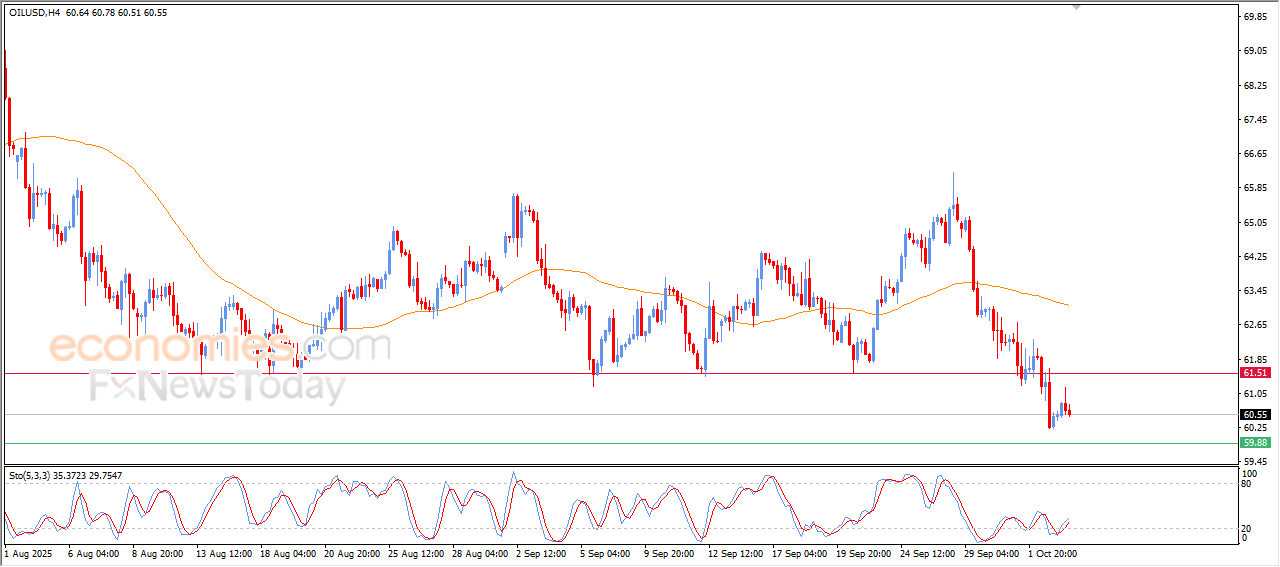Click the 59.45 price scale label
The width and height of the screenshot is (1280, 567).
pyautogui.click(x=1254, y=461)
